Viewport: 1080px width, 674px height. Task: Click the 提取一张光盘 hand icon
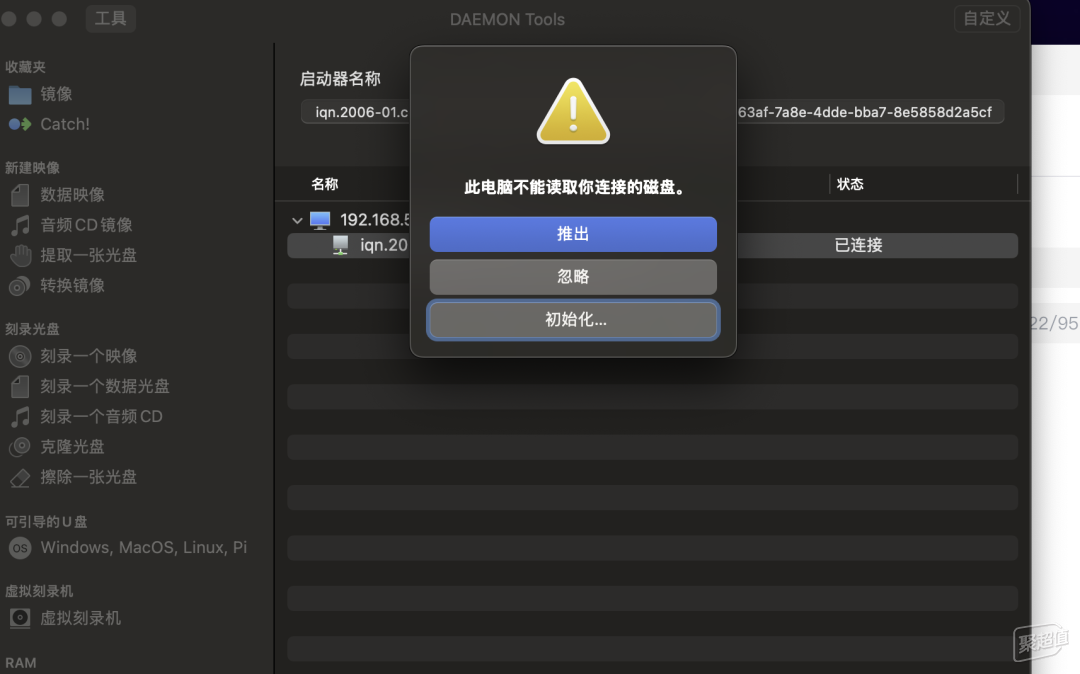20,255
